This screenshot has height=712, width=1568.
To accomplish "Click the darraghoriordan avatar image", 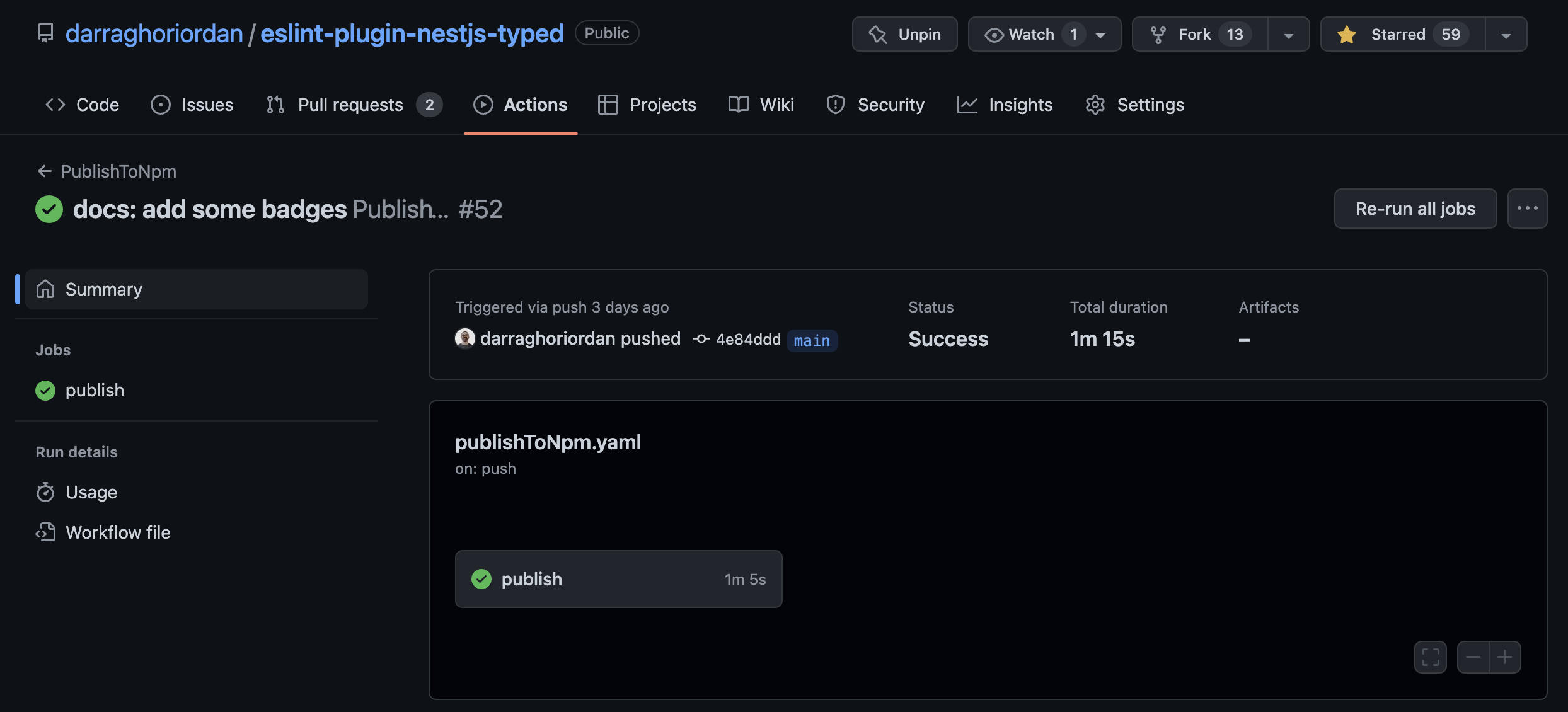I will 465,338.
